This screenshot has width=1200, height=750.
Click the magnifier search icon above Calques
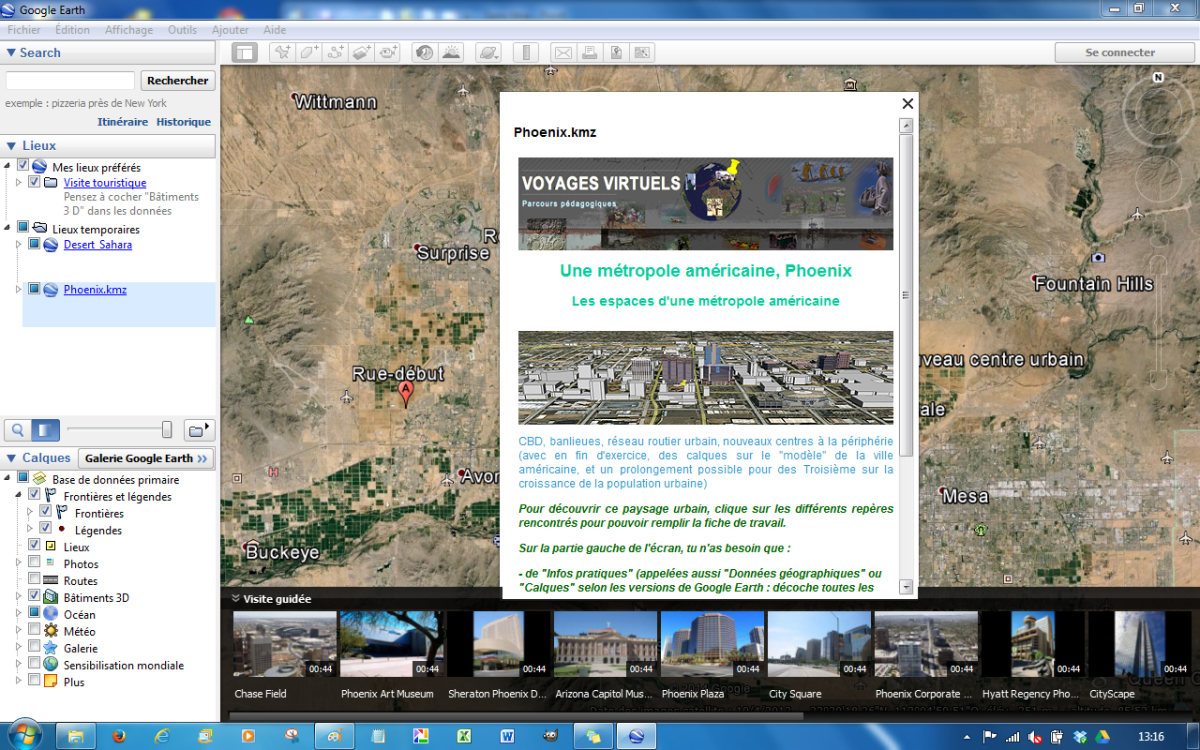click(17, 430)
